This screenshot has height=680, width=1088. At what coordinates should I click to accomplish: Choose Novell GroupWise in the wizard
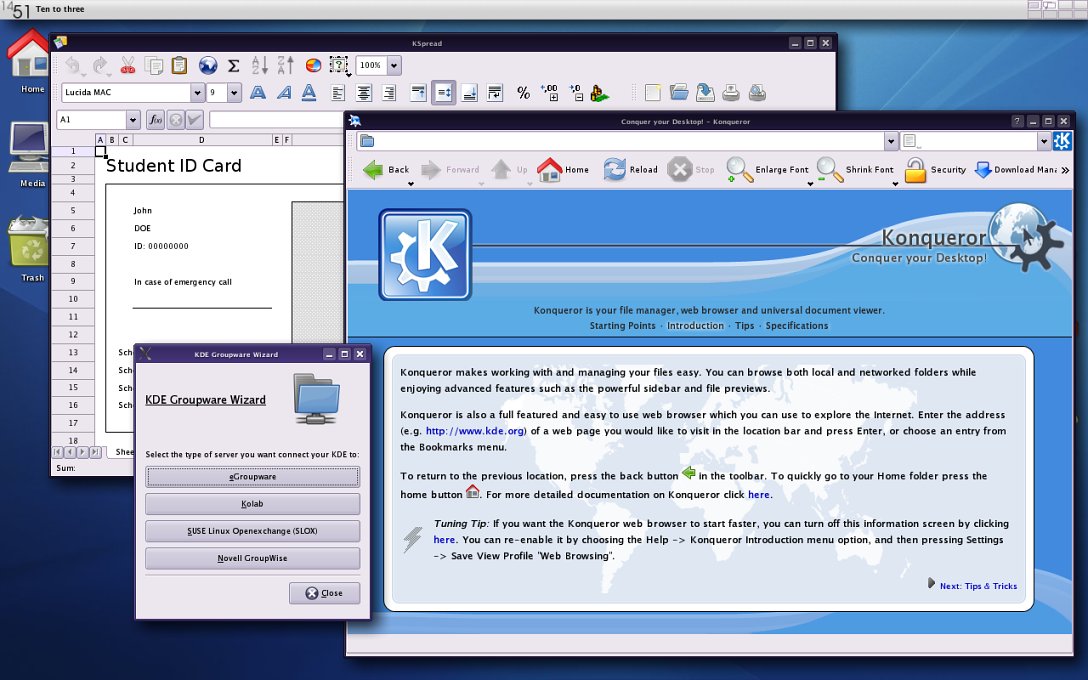pos(253,558)
